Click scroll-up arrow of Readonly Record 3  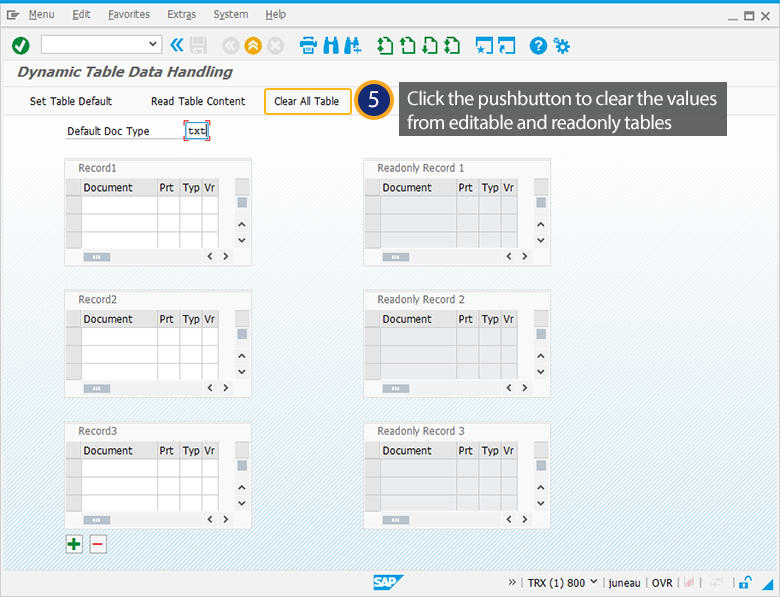tap(541, 488)
